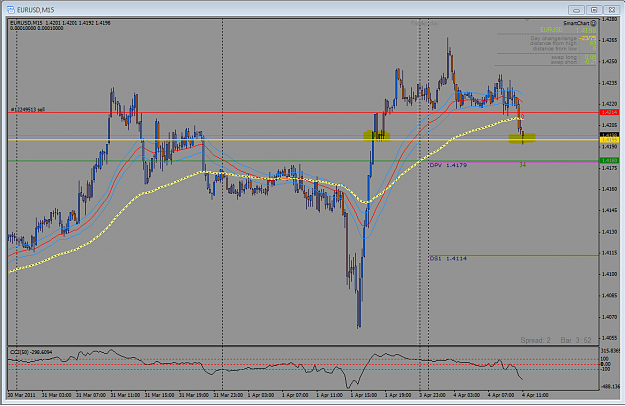Click the 1.4235 price scale label
625x406 pixels.
(609, 83)
